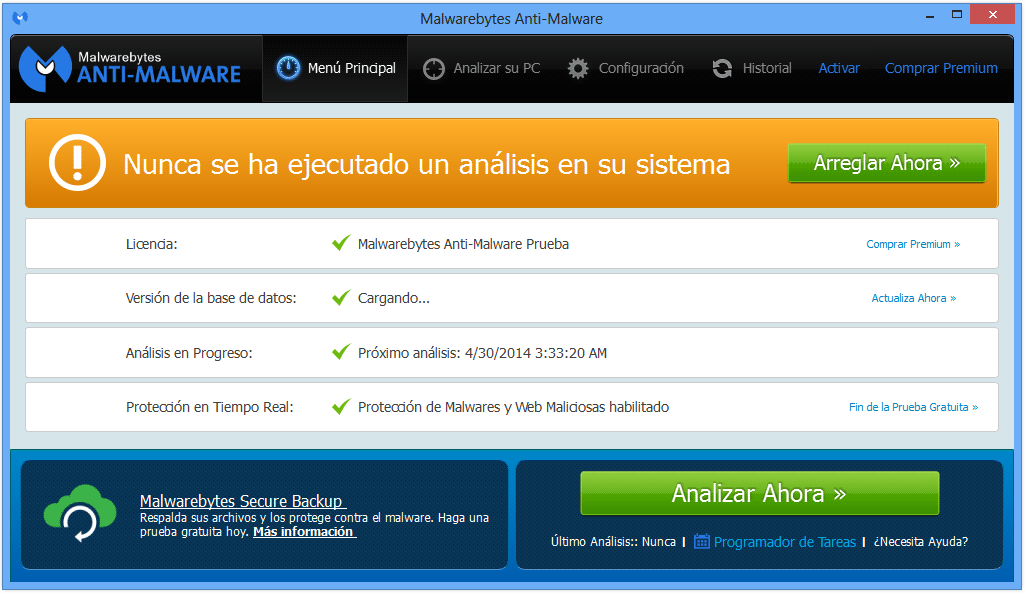Click the title bar Malwarebytes app icon
The width and height of the screenshot is (1026, 594).
[x=20, y=18]
